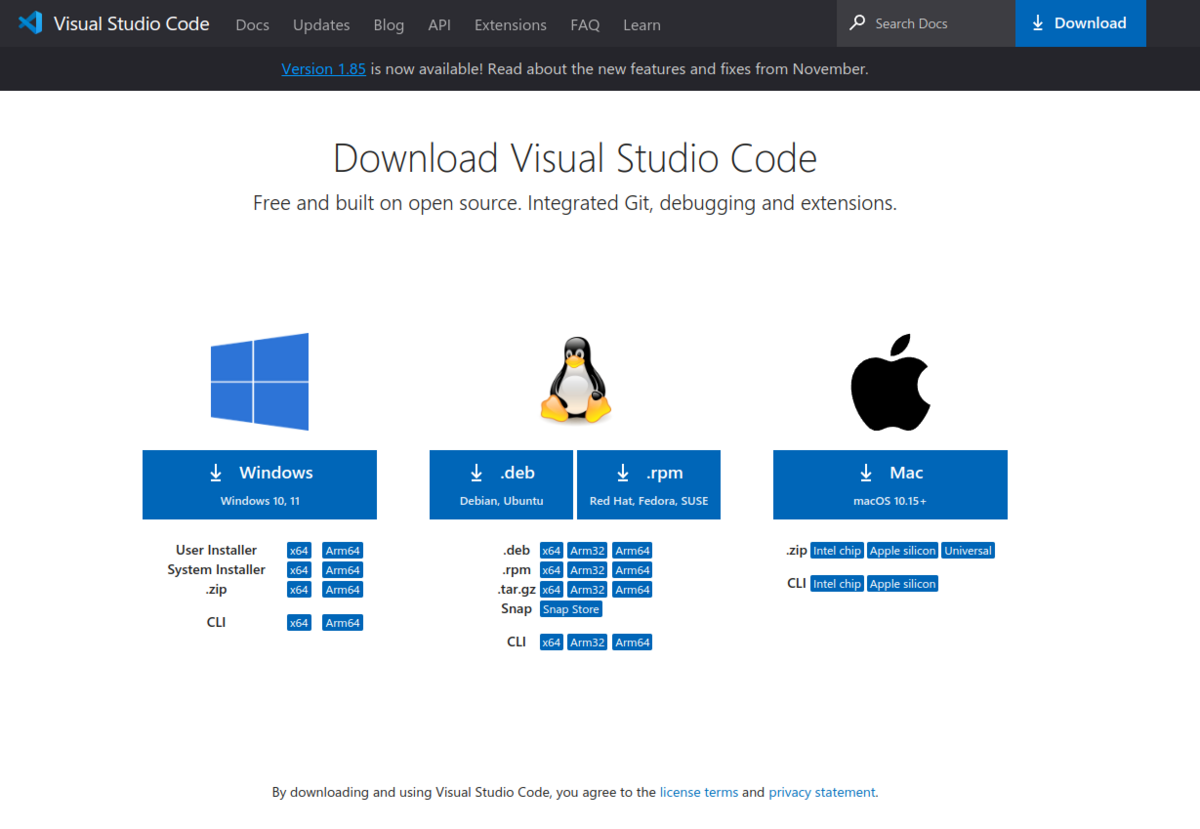Open the license terms link
Screen dimensions: 1200x829
point(699,792)
